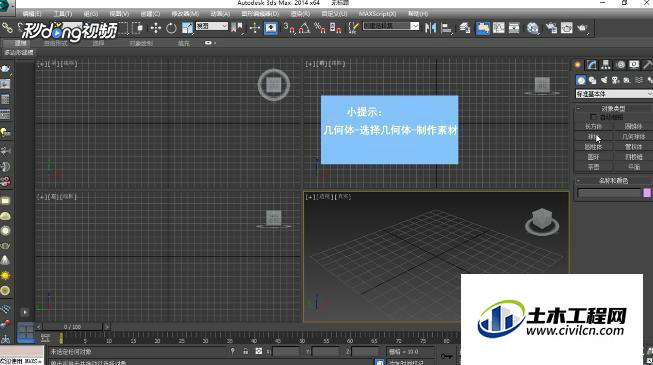Collapse the Object Type rollout
Screen dimensions: 653x365
point(613,108)
